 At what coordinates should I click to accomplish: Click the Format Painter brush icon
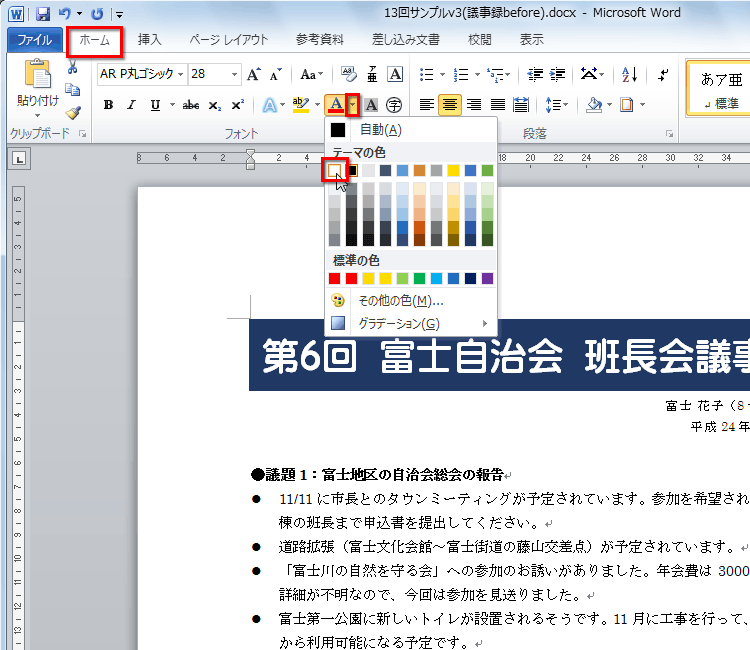point(73,112)
